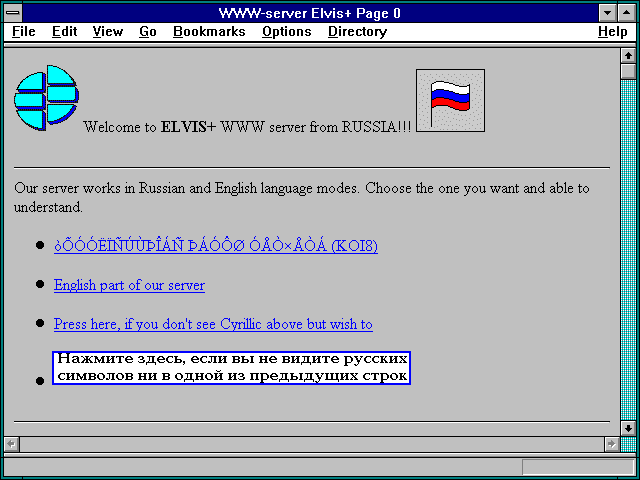Click the Russian flag image
The height and width of the screenshot is (480, 640).
pos(451,100)
